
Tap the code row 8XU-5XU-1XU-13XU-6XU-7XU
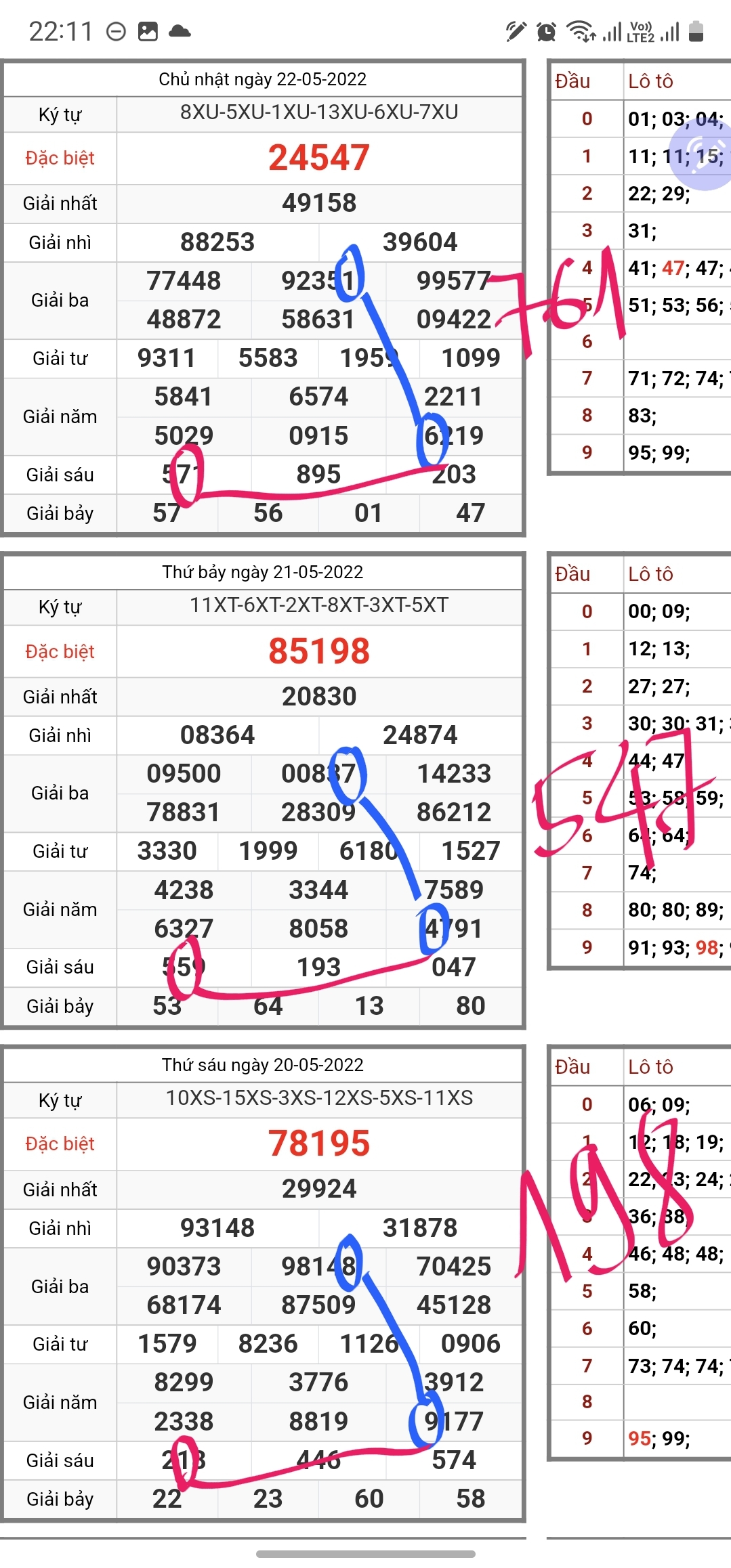coord(318,112)
